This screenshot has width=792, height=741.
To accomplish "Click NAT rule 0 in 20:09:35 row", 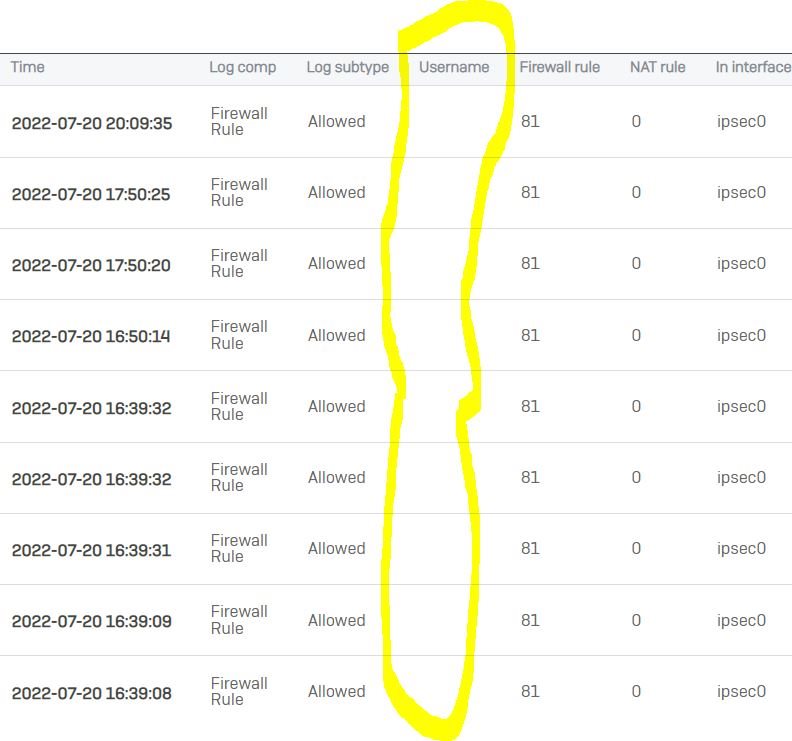I will pyautogui.click(x=636, y=121).
